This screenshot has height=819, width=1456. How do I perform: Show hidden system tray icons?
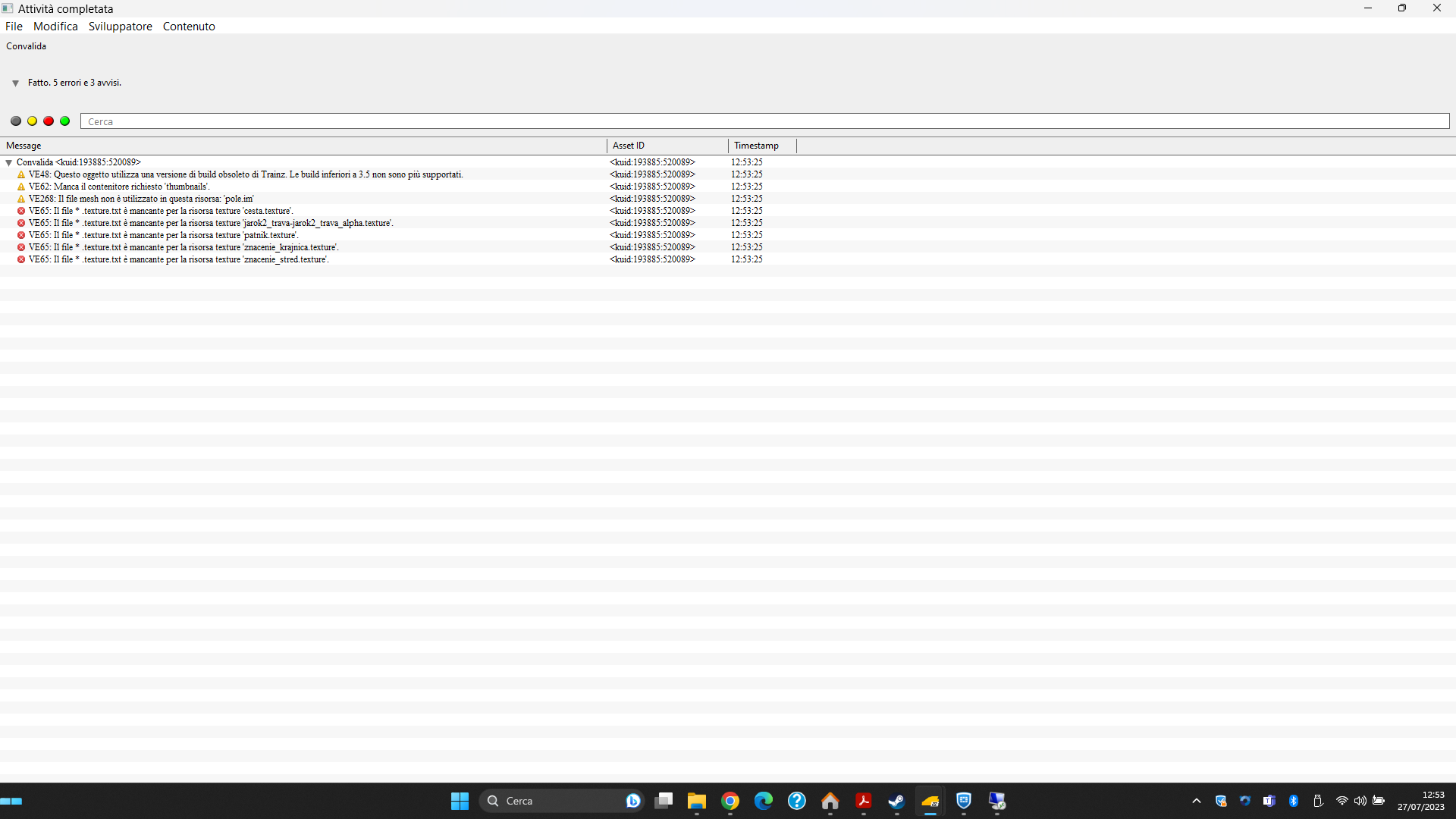[x=1197, y=801]
